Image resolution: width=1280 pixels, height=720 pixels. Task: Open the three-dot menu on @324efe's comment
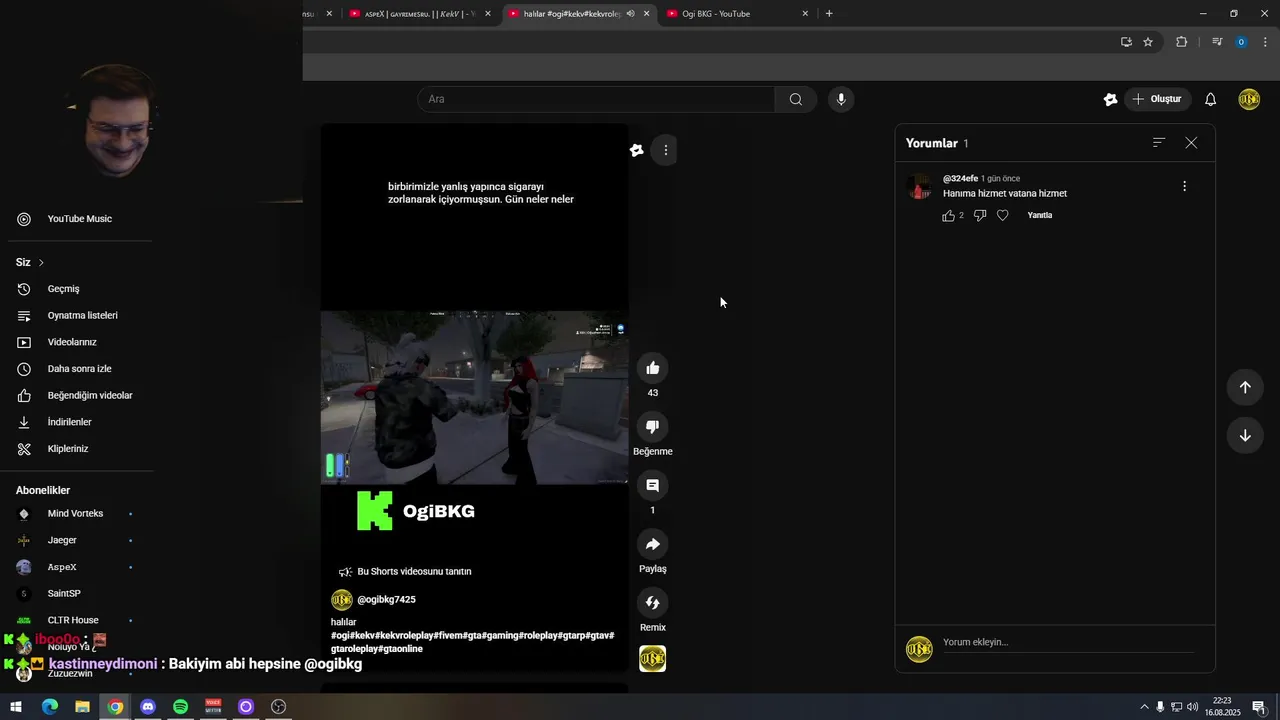click(x=1184, y=186)
